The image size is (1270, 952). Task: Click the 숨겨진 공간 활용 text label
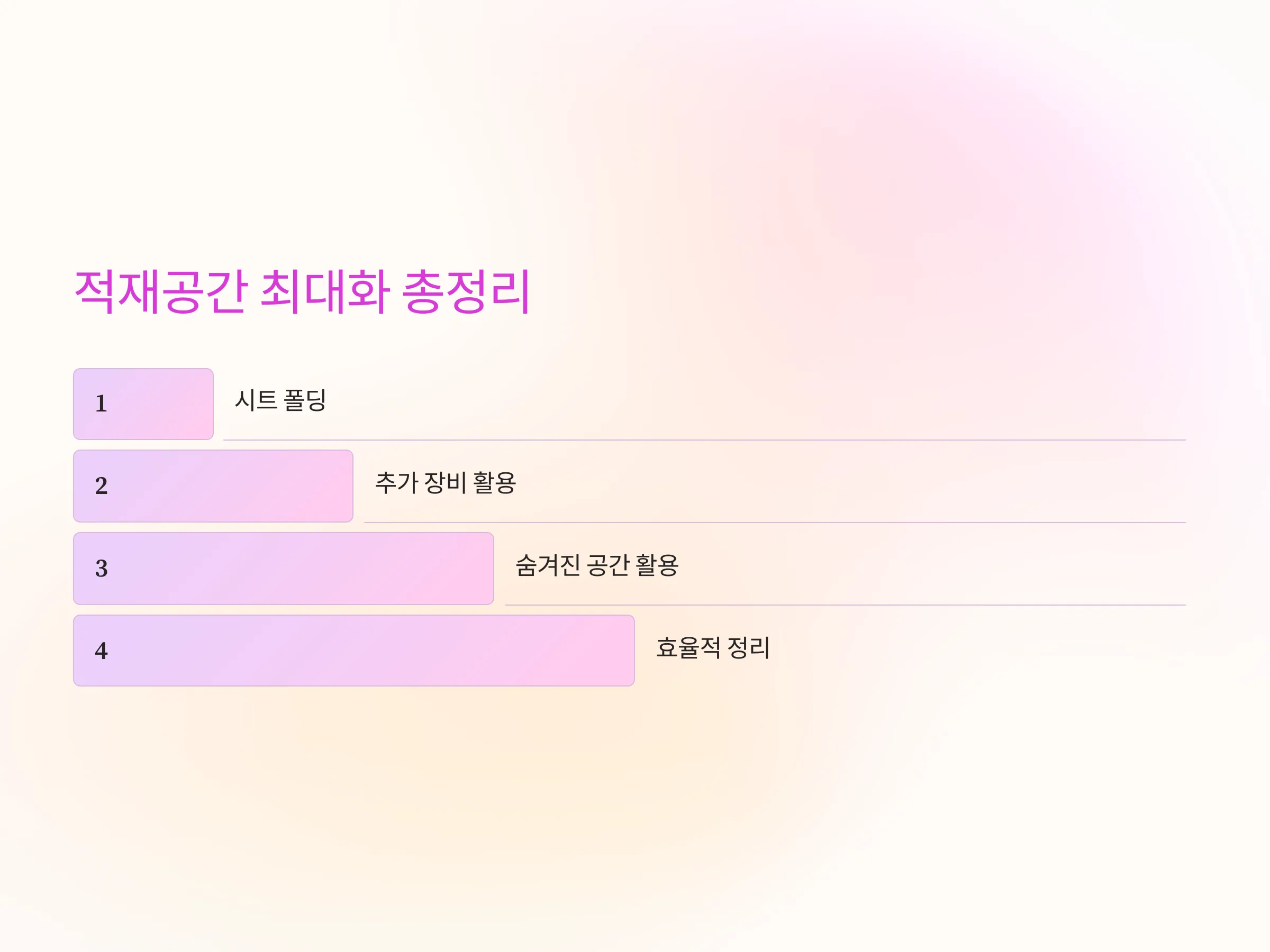pos(597,565)
